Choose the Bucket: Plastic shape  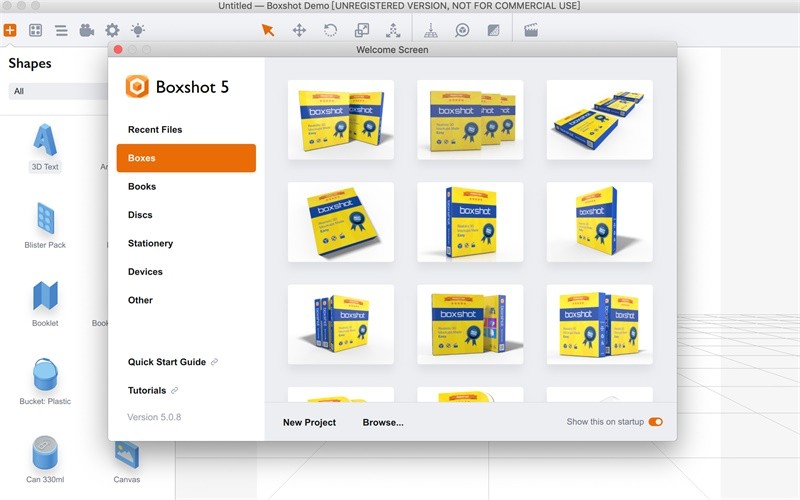point(45,382)
